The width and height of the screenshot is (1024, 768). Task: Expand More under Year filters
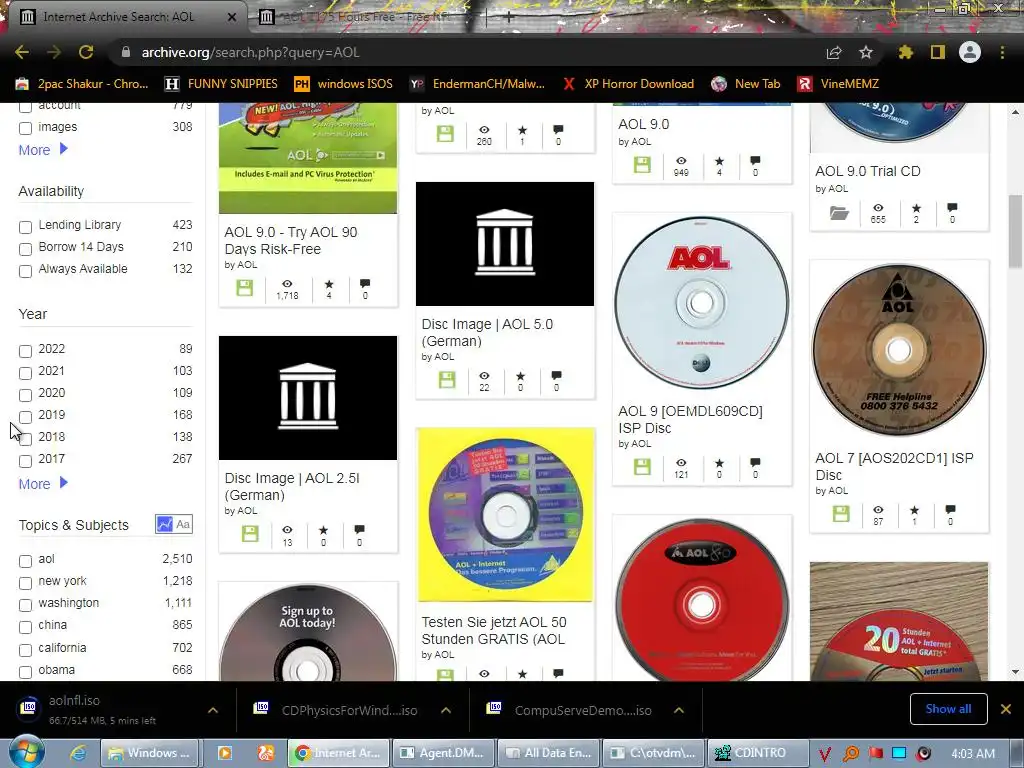[43, 484]
